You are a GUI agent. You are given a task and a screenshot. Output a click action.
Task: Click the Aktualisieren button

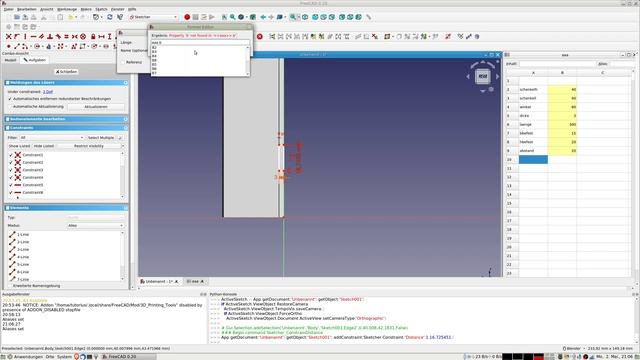click(x=96, y=107)
